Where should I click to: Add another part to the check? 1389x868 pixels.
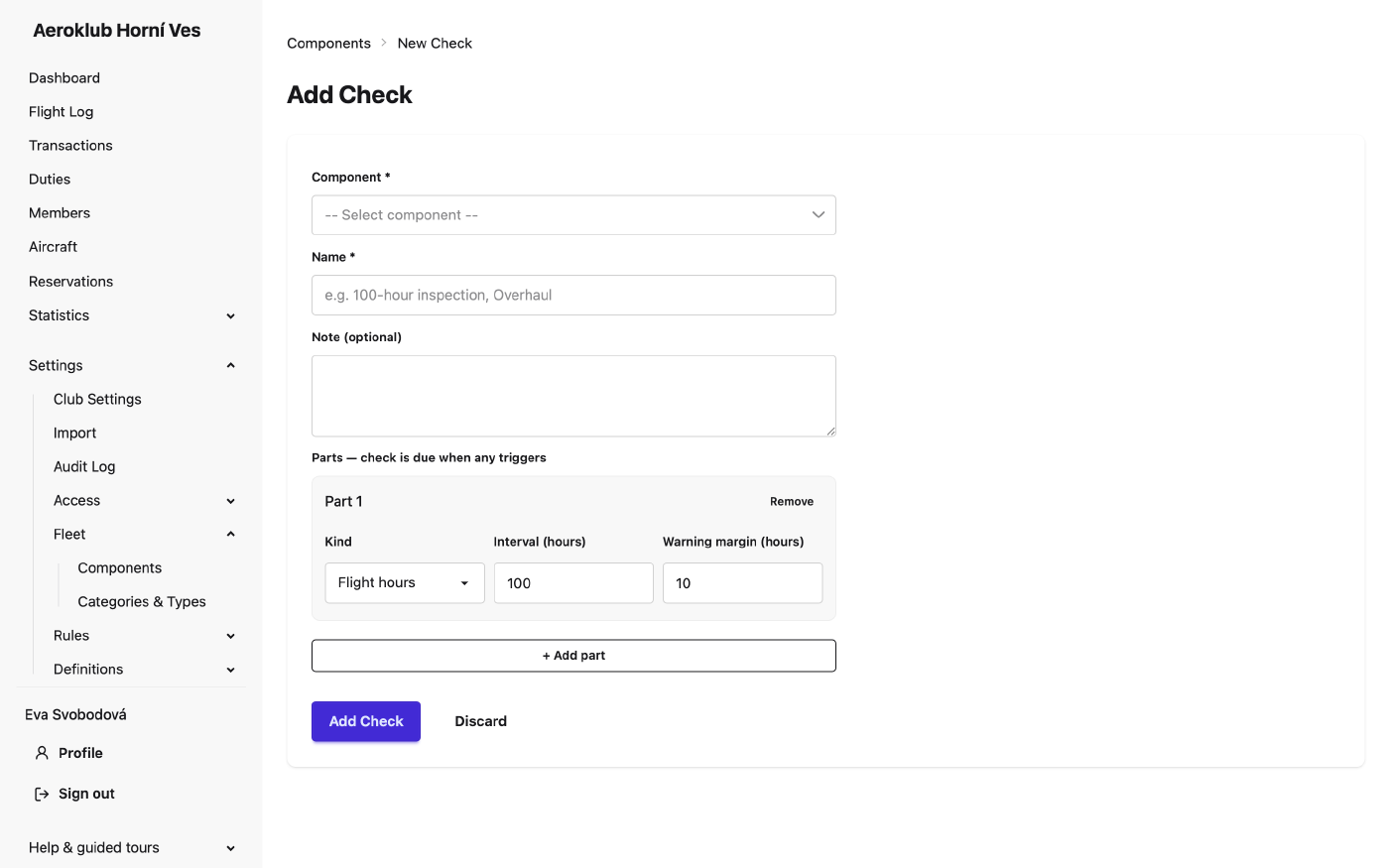[573, 656]
